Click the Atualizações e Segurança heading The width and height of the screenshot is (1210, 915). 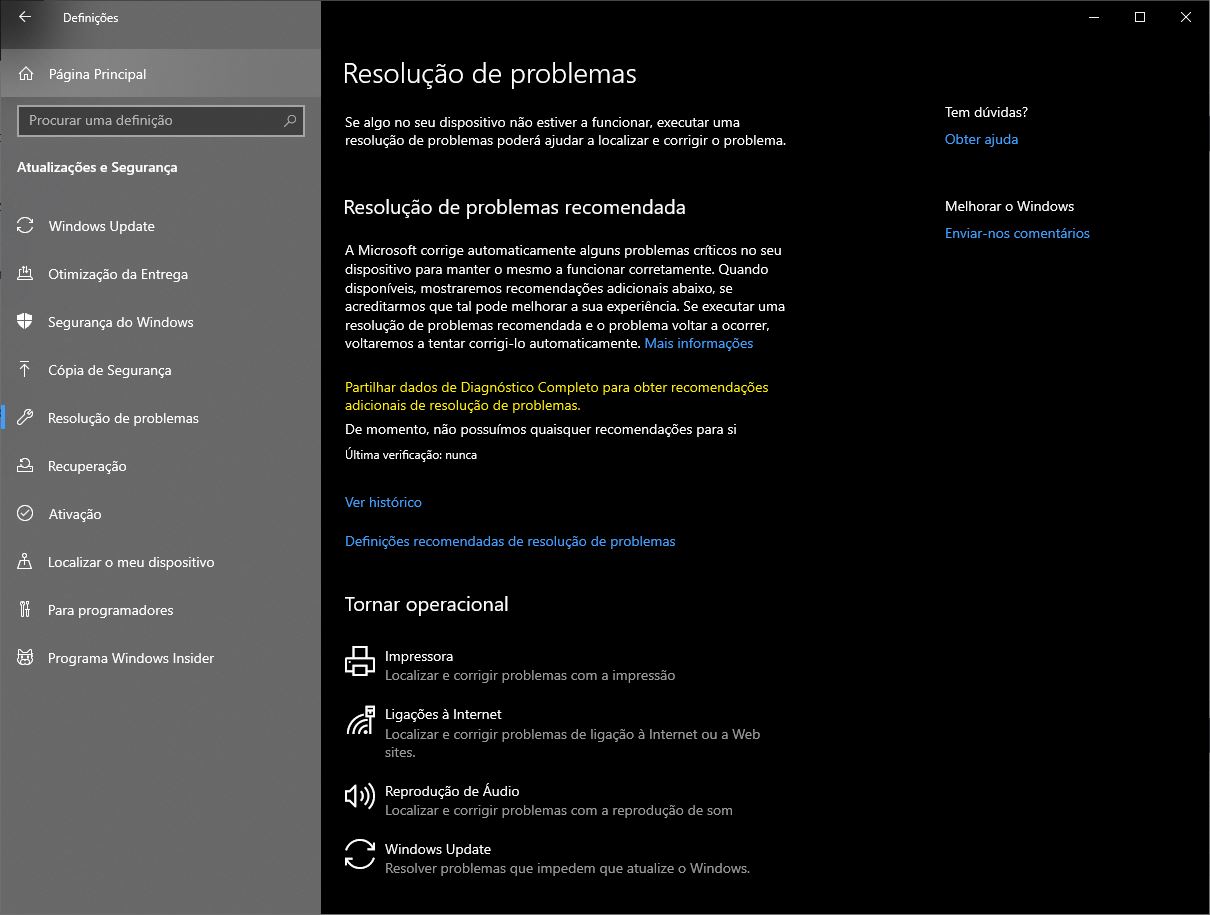[97, 167]
